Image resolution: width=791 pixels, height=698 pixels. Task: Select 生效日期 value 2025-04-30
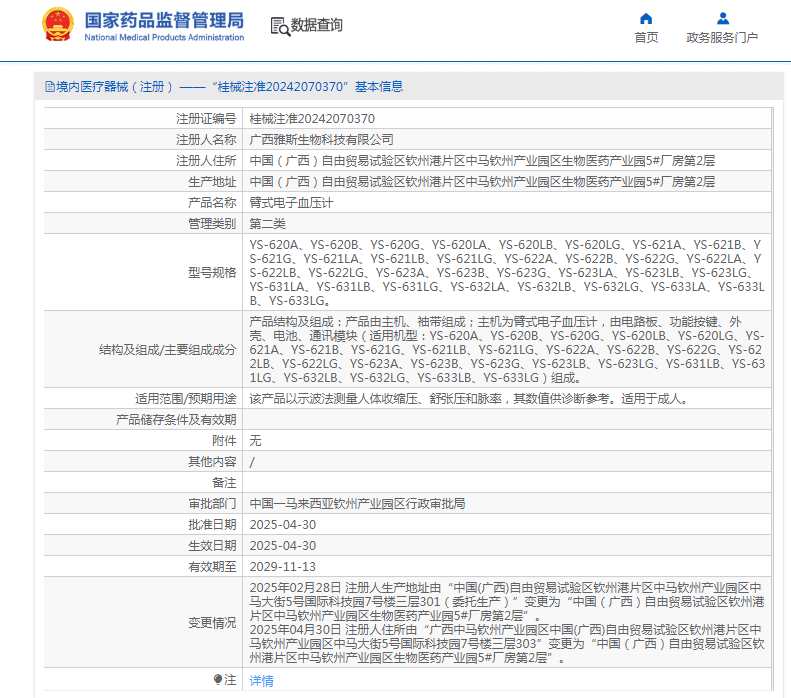point(282,546)
